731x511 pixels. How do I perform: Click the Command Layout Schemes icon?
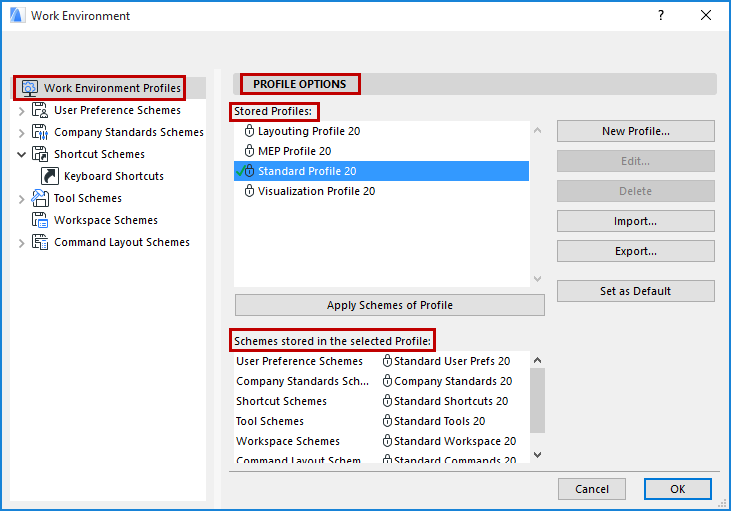tap(40, 242)
